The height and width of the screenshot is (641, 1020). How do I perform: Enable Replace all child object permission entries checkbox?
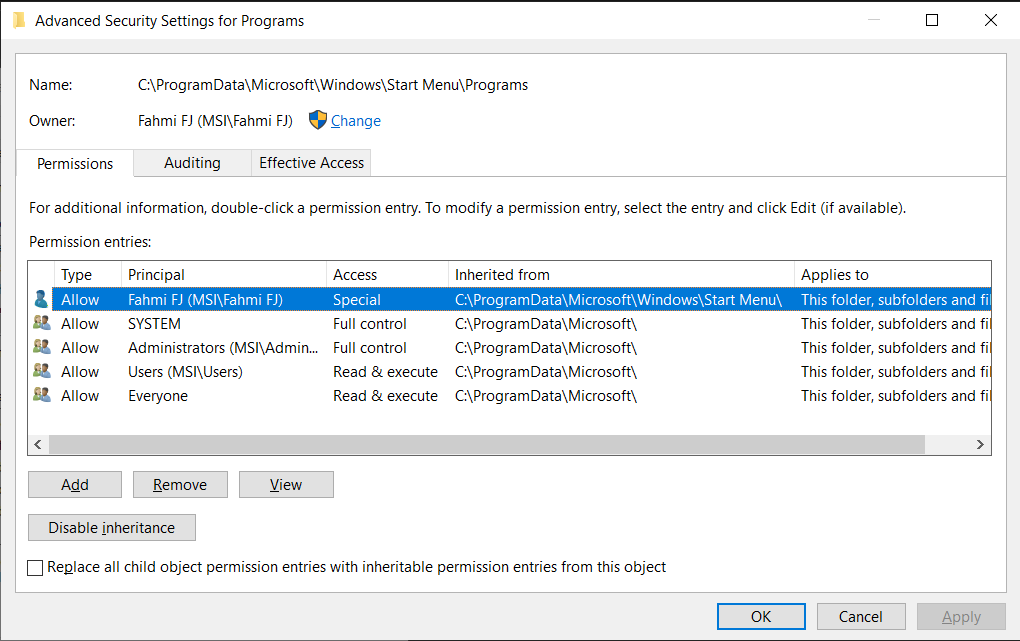(x=36, y=568)
